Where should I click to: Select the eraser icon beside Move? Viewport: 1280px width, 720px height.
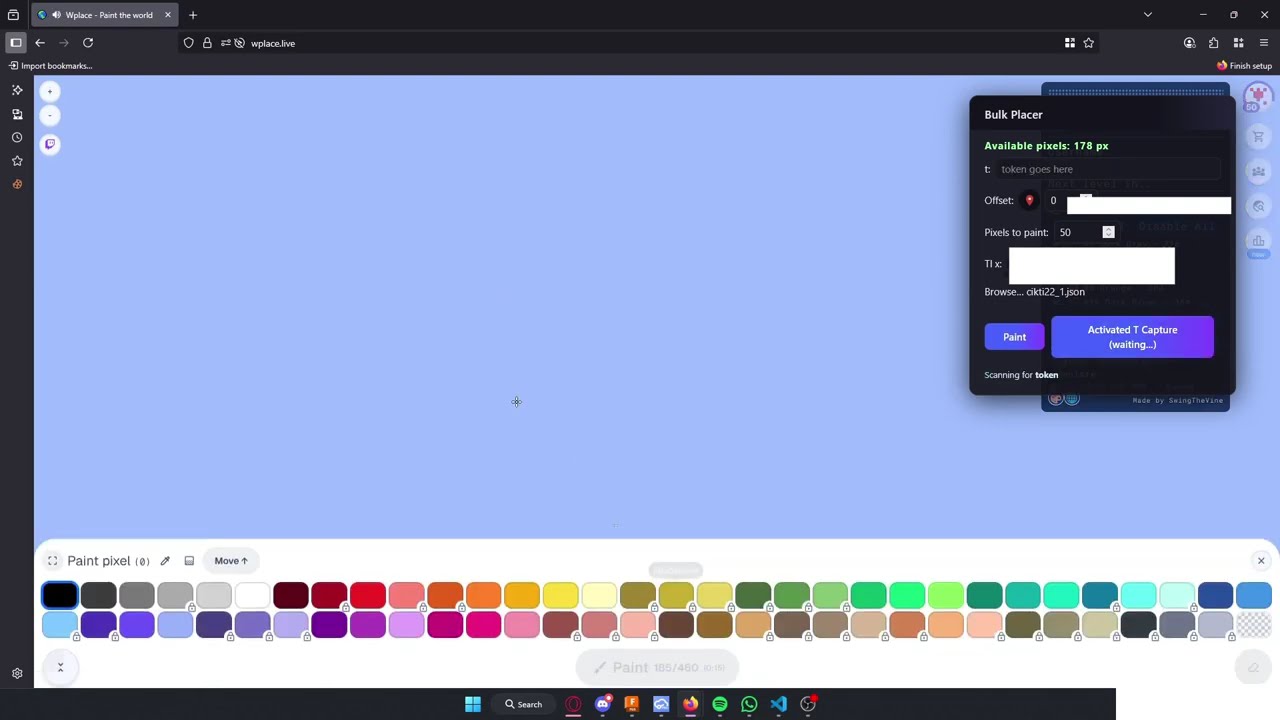tap(189, 561)
